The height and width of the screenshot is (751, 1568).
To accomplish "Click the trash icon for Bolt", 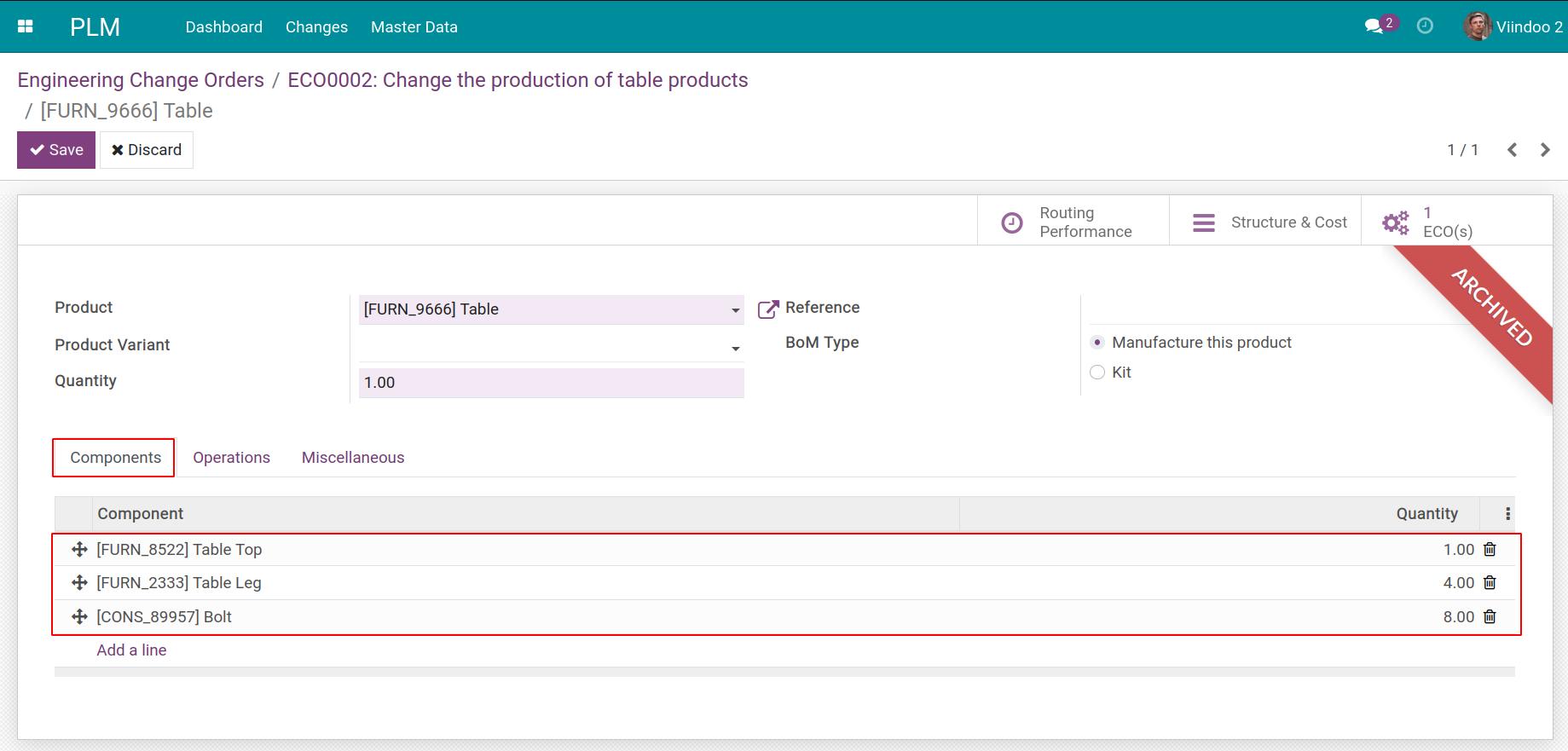I will click(1490, 617).
